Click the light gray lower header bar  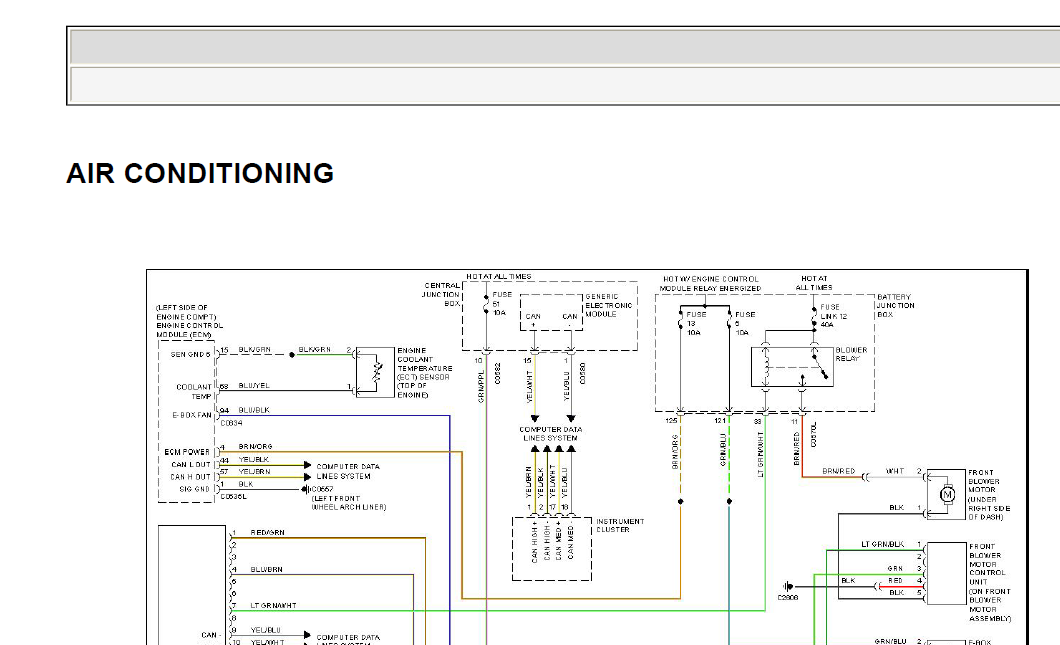(564, 85)
